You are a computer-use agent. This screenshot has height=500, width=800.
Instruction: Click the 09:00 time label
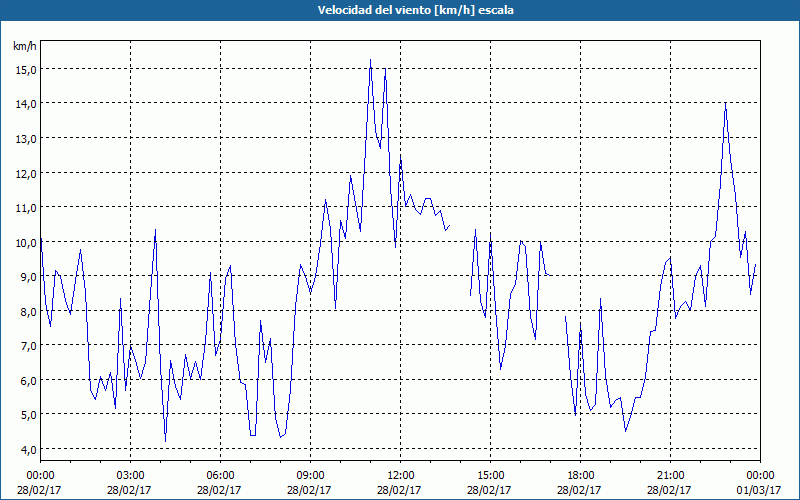tap(310, 476)
